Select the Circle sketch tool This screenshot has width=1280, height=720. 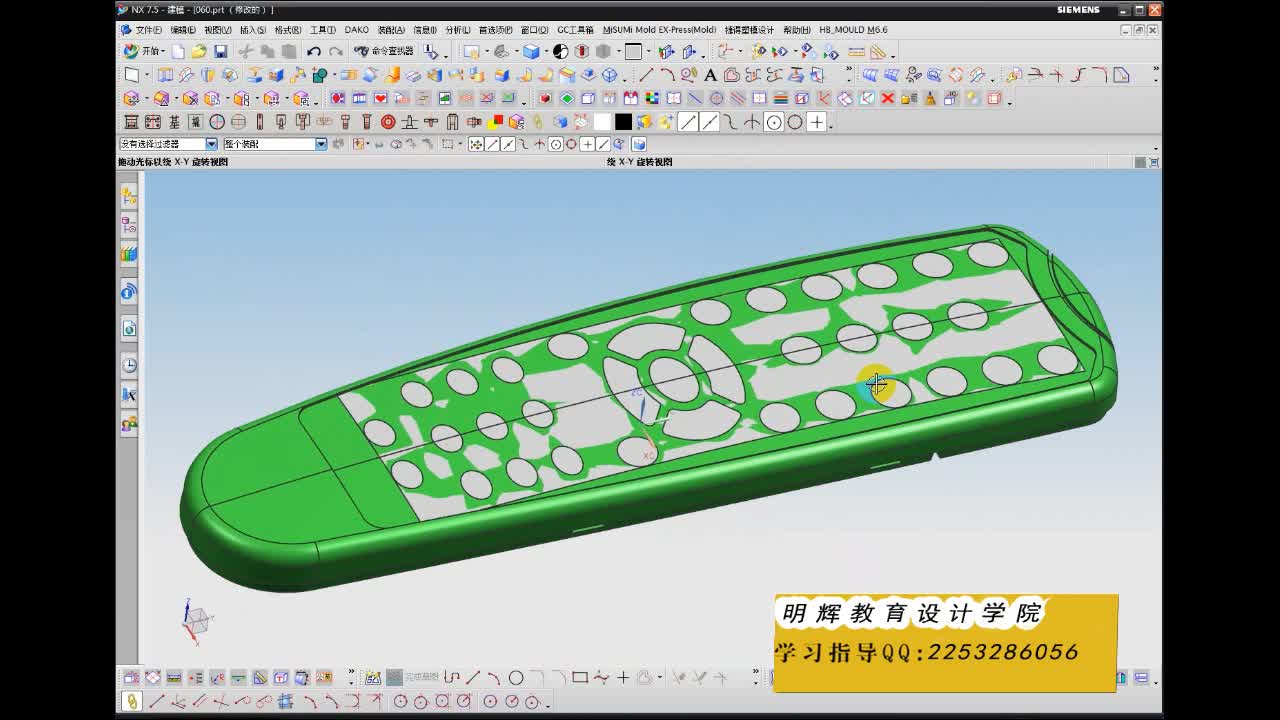(x=515, y=675)
